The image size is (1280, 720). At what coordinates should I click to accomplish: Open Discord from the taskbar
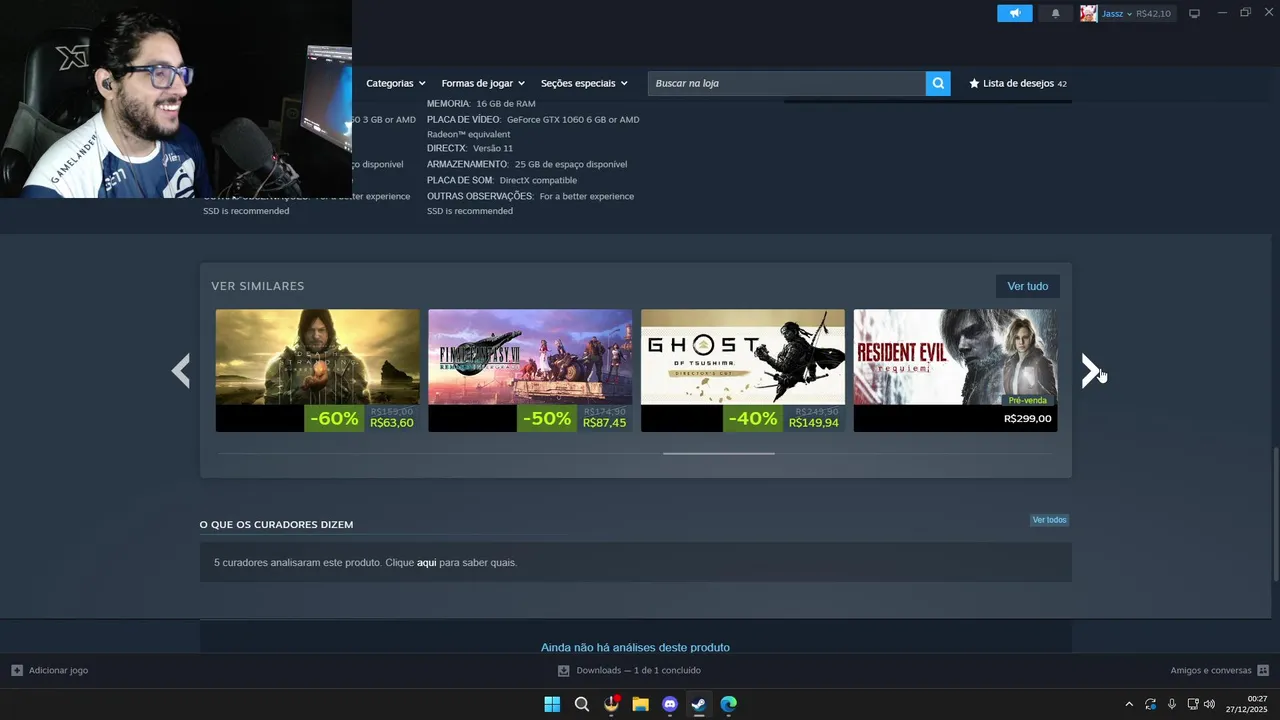(670, 704)
